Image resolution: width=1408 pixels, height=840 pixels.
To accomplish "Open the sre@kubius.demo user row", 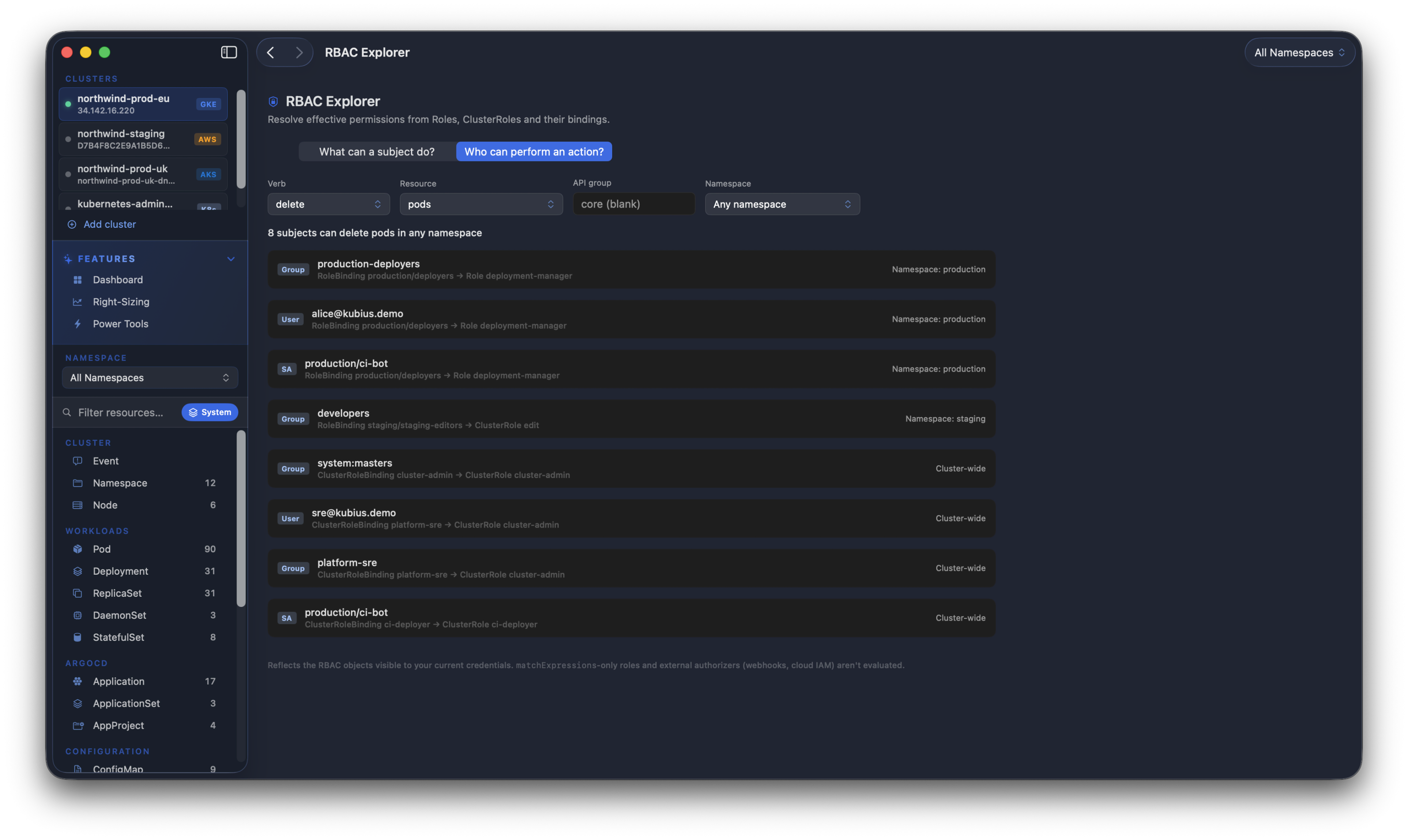I will [x=632, y=519].
